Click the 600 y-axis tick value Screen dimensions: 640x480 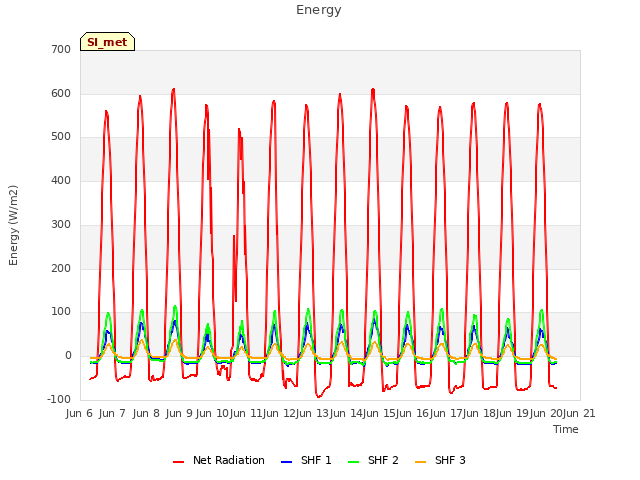coord(61,93)
